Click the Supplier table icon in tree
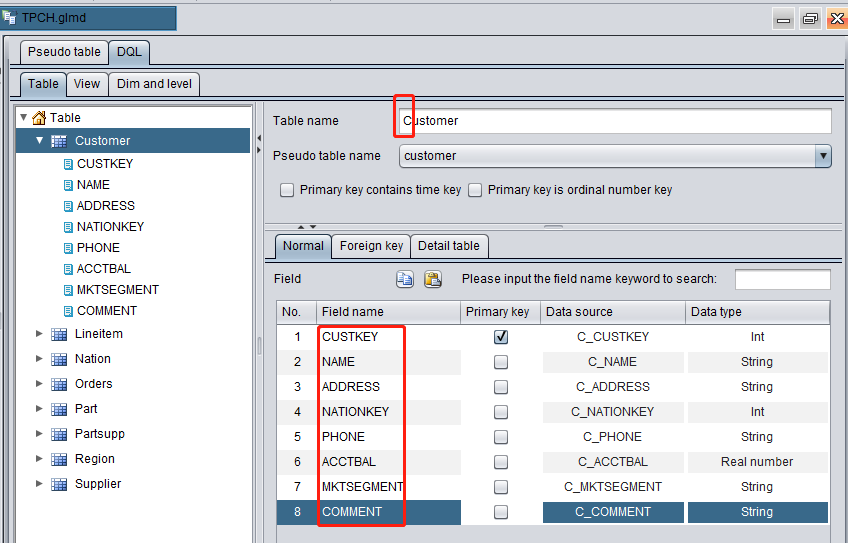Screen dimensions: 848x543 pos(59,484)
